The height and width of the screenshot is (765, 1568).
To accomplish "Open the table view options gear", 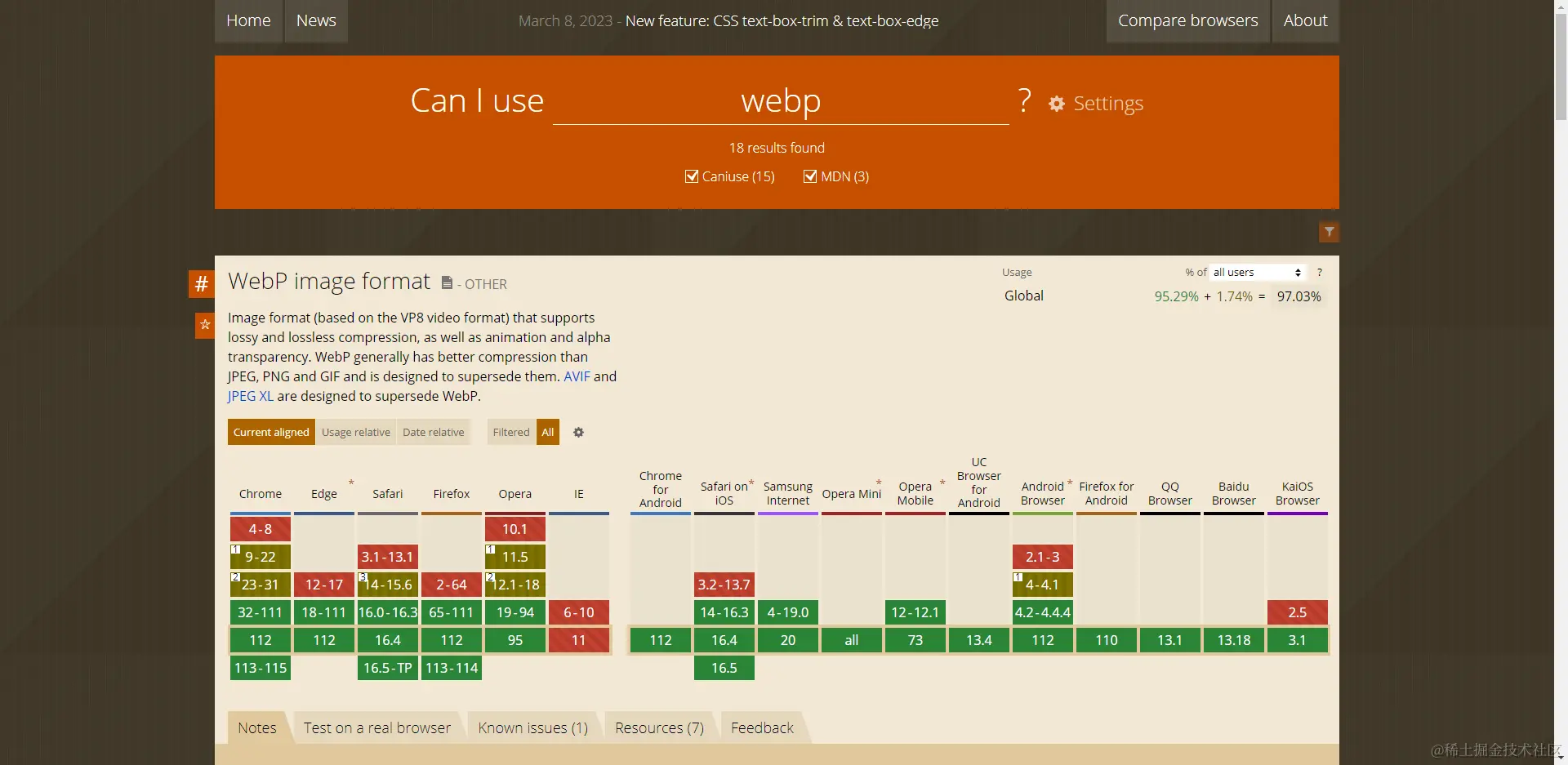I will 578,432.
